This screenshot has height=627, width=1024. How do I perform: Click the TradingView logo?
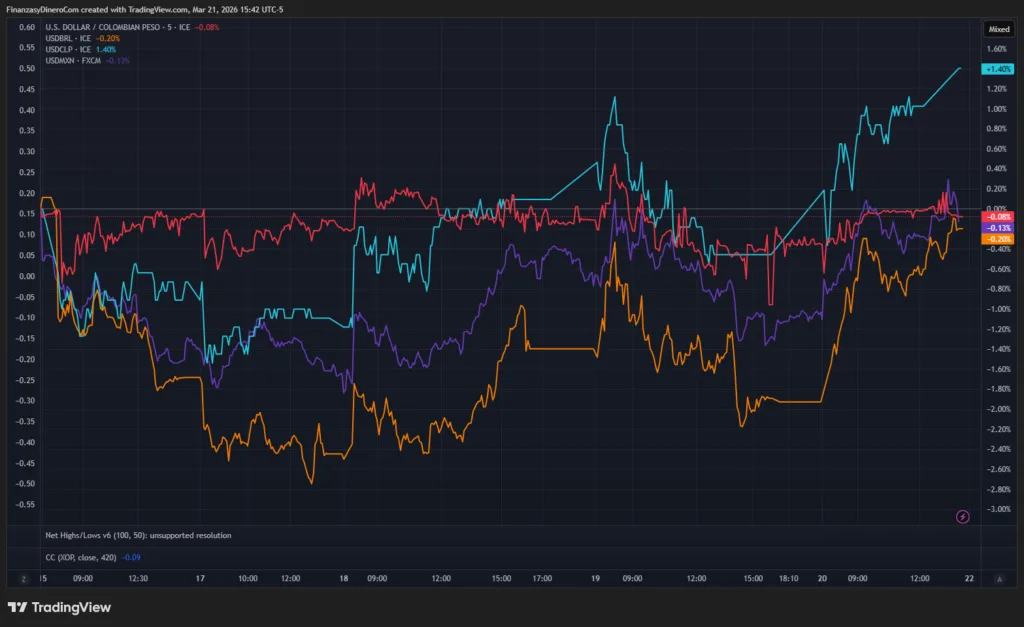(60, 607)
